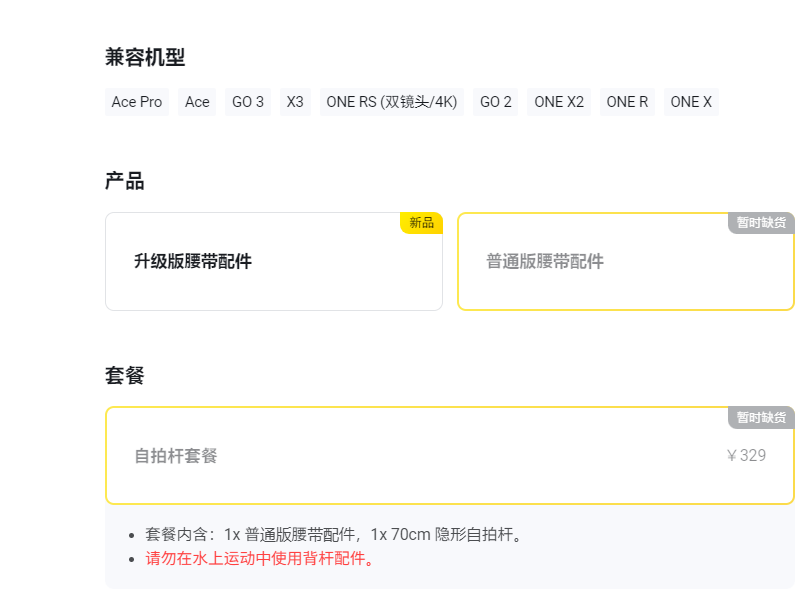Image resolution: width=802 pixels, height=591 pixels.
Task: Choose the 自拍杆套餐 bundle option
Action: point(449,456)
